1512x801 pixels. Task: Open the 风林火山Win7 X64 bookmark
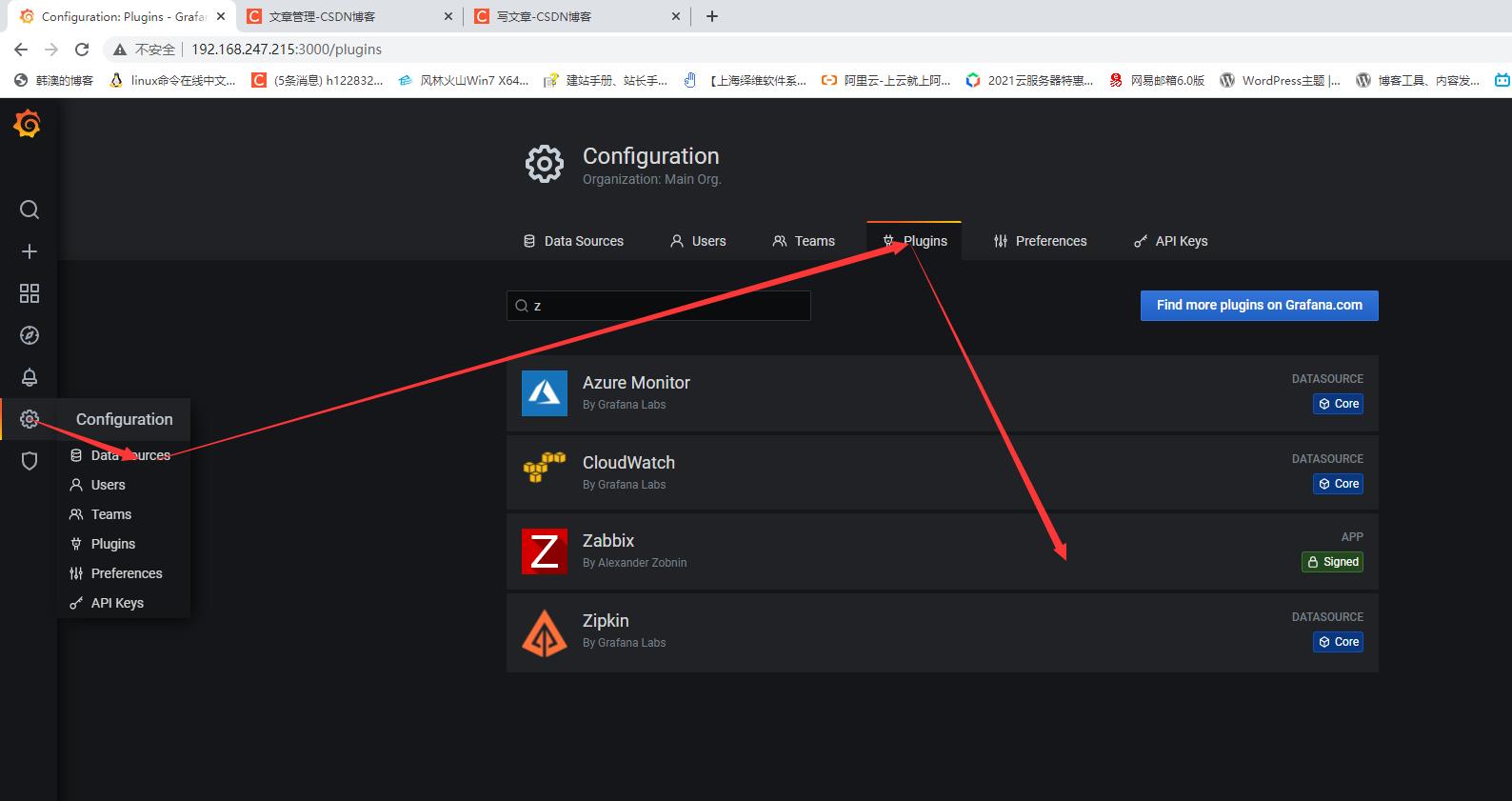[464, 81]
